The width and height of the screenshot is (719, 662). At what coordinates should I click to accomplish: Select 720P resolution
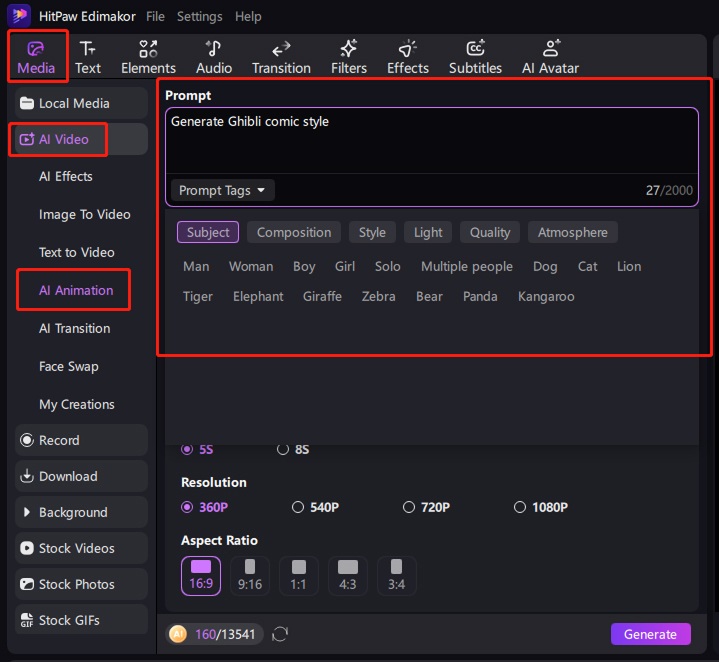(x=426, y=507)
